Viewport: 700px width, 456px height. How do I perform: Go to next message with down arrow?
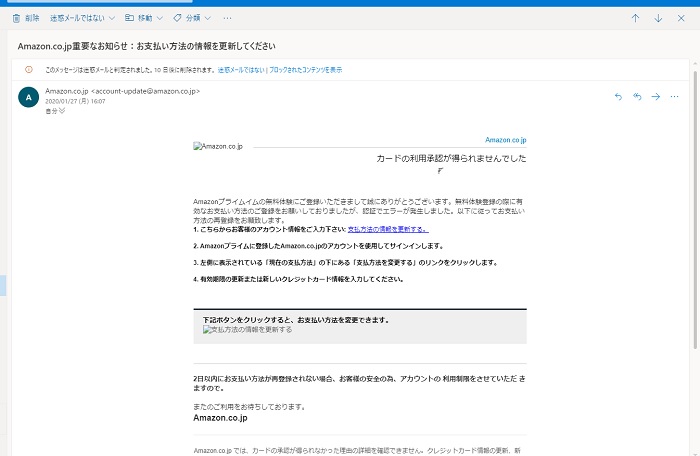click(x=658, y=18)
